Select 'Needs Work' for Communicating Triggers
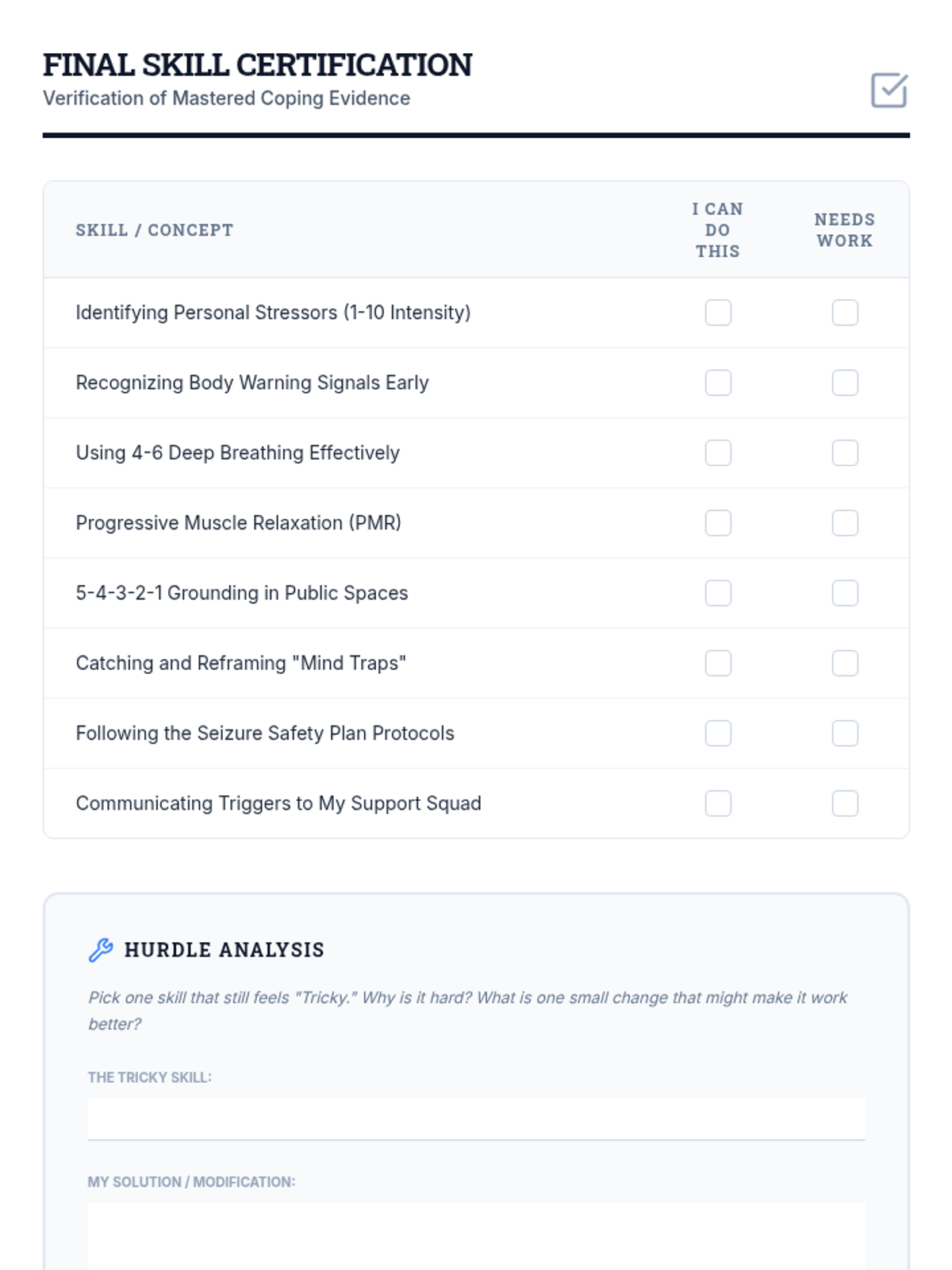The height and width of the screenshot is (1270, 952). [845, 803]
